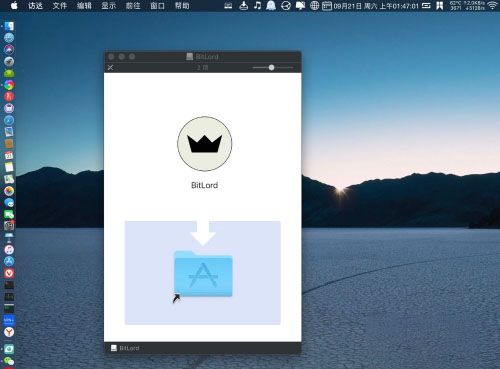The height and width of the screenshot is (369, 500).
Task: Click the globe input source icon
Action: [314, 5]
